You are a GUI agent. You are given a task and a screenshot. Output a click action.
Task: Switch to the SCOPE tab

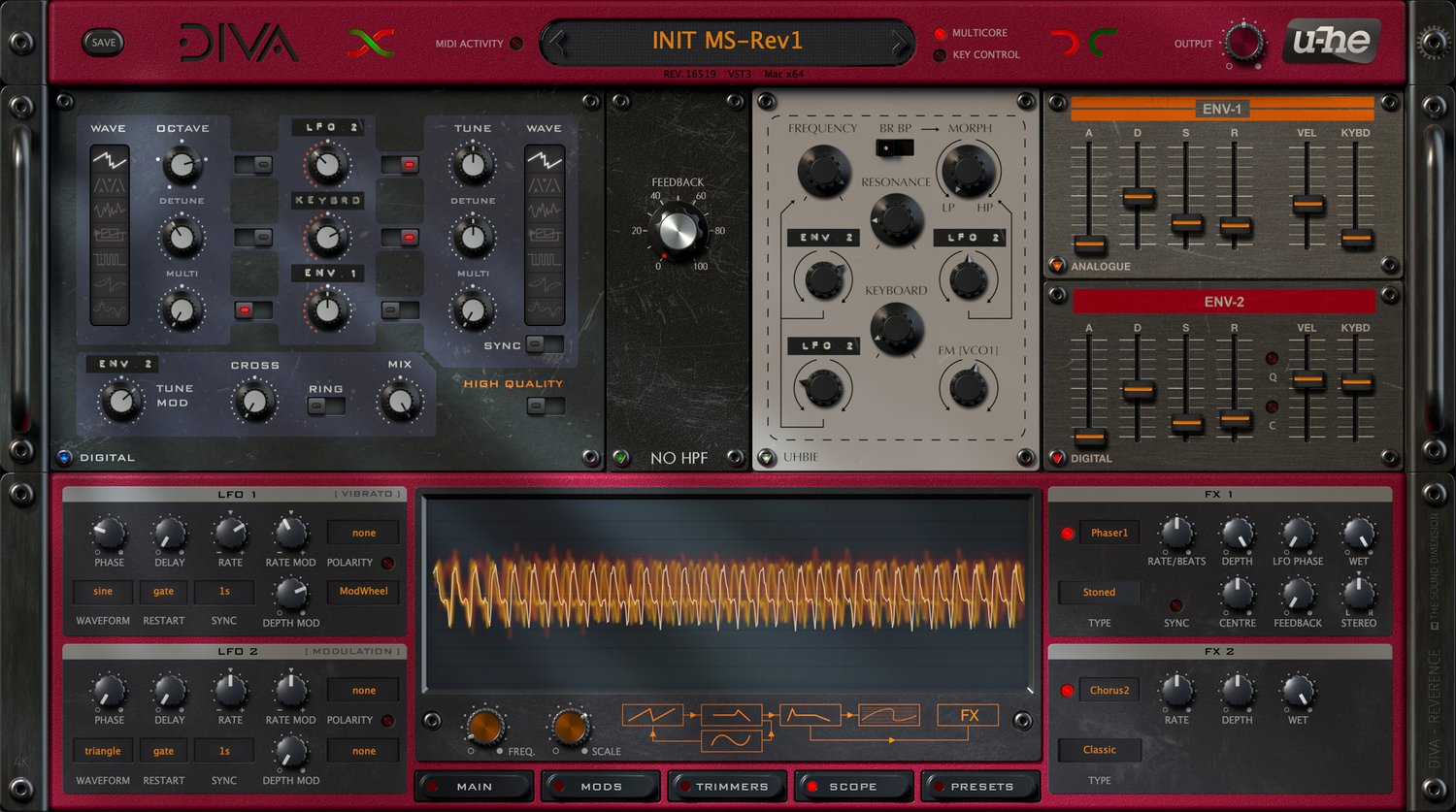853,786
